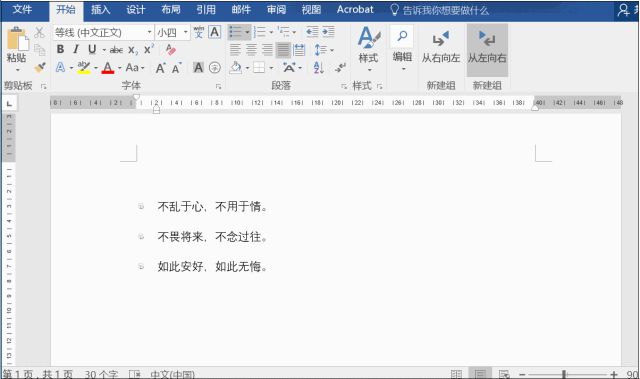Toggle strikethrough formatting
This screenshot has width=640, height=379.
pos(116,50)
